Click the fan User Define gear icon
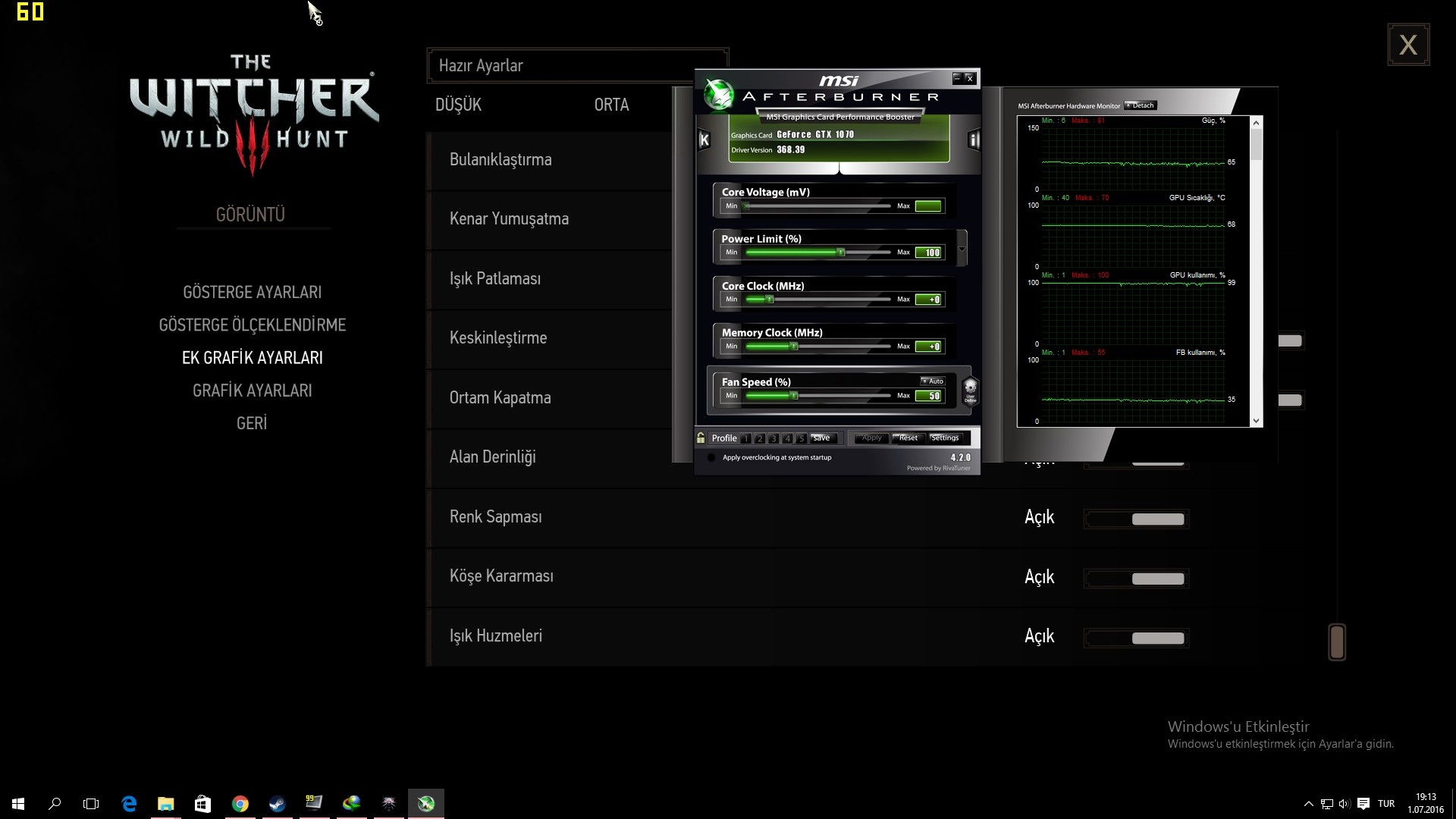Viewport: 1456px width, 819px height. [x=970, y=391]
